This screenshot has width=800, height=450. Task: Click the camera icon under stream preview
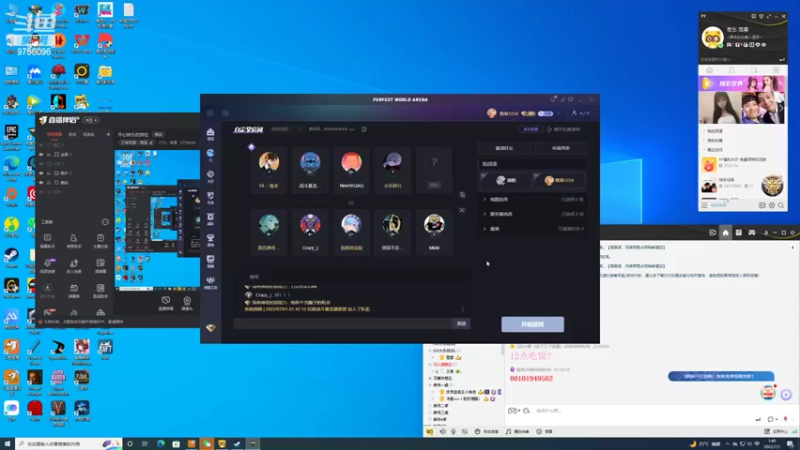187,301
